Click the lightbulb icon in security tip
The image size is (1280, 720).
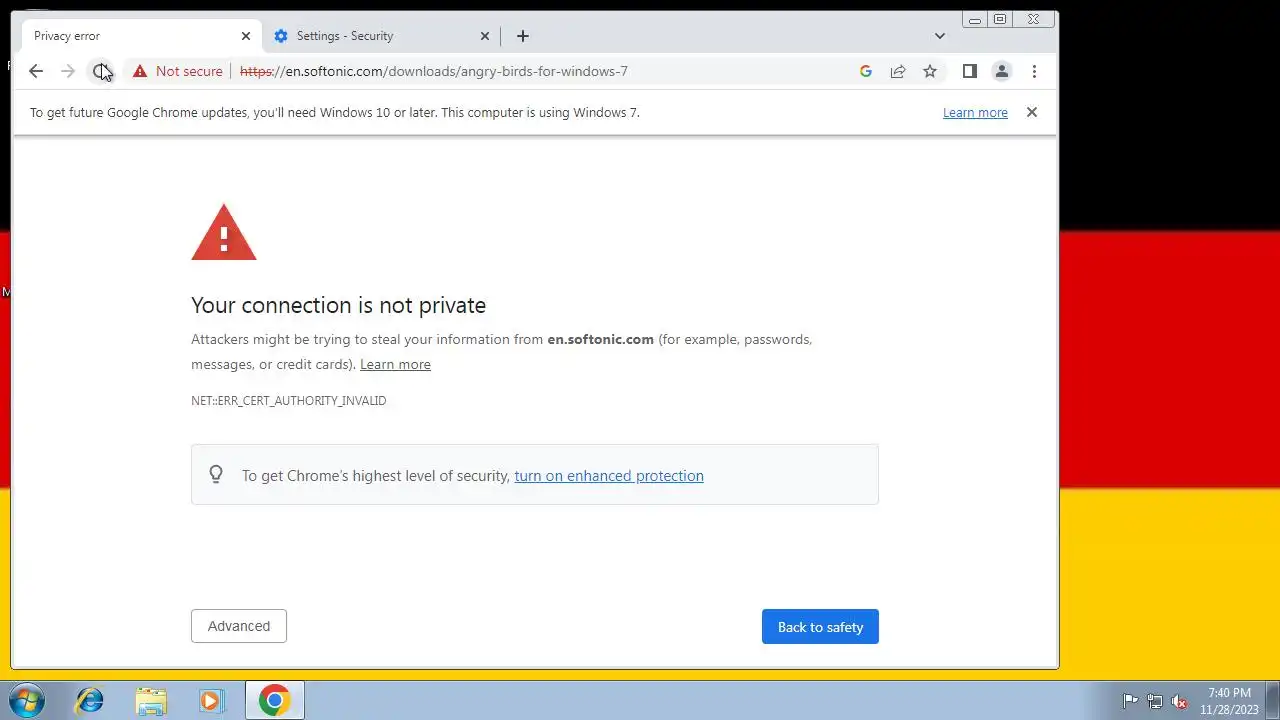tap(216, 475)
